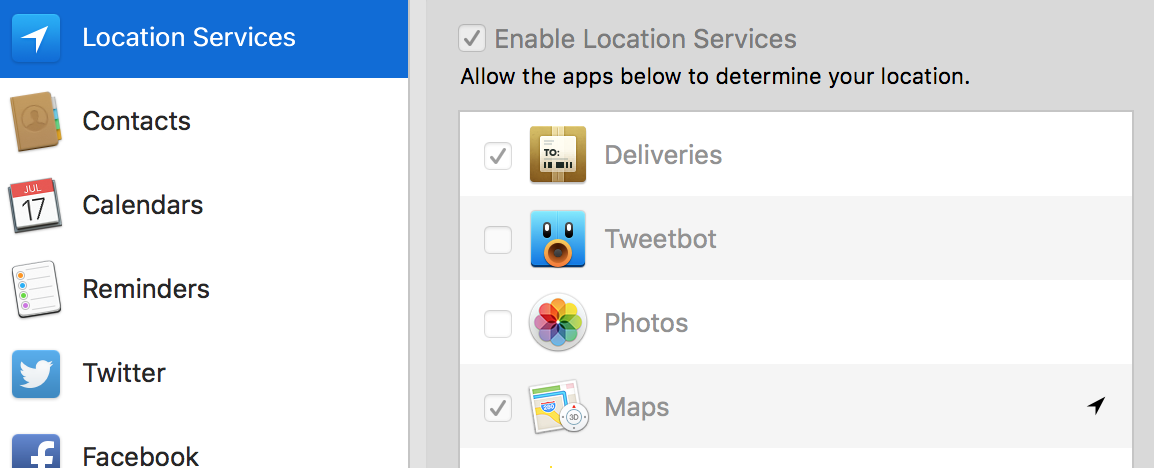Choose the Twitter sidebar item

coord(204,372)
